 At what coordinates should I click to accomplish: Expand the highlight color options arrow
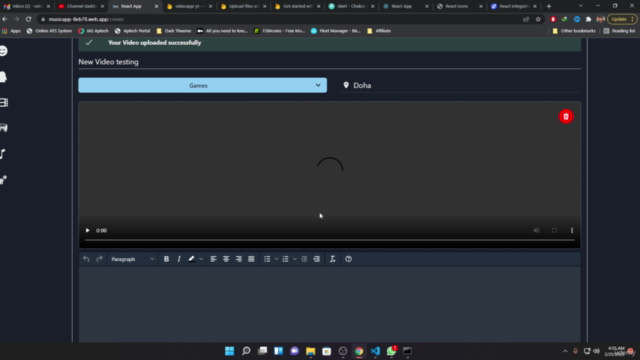click(201, 259)
